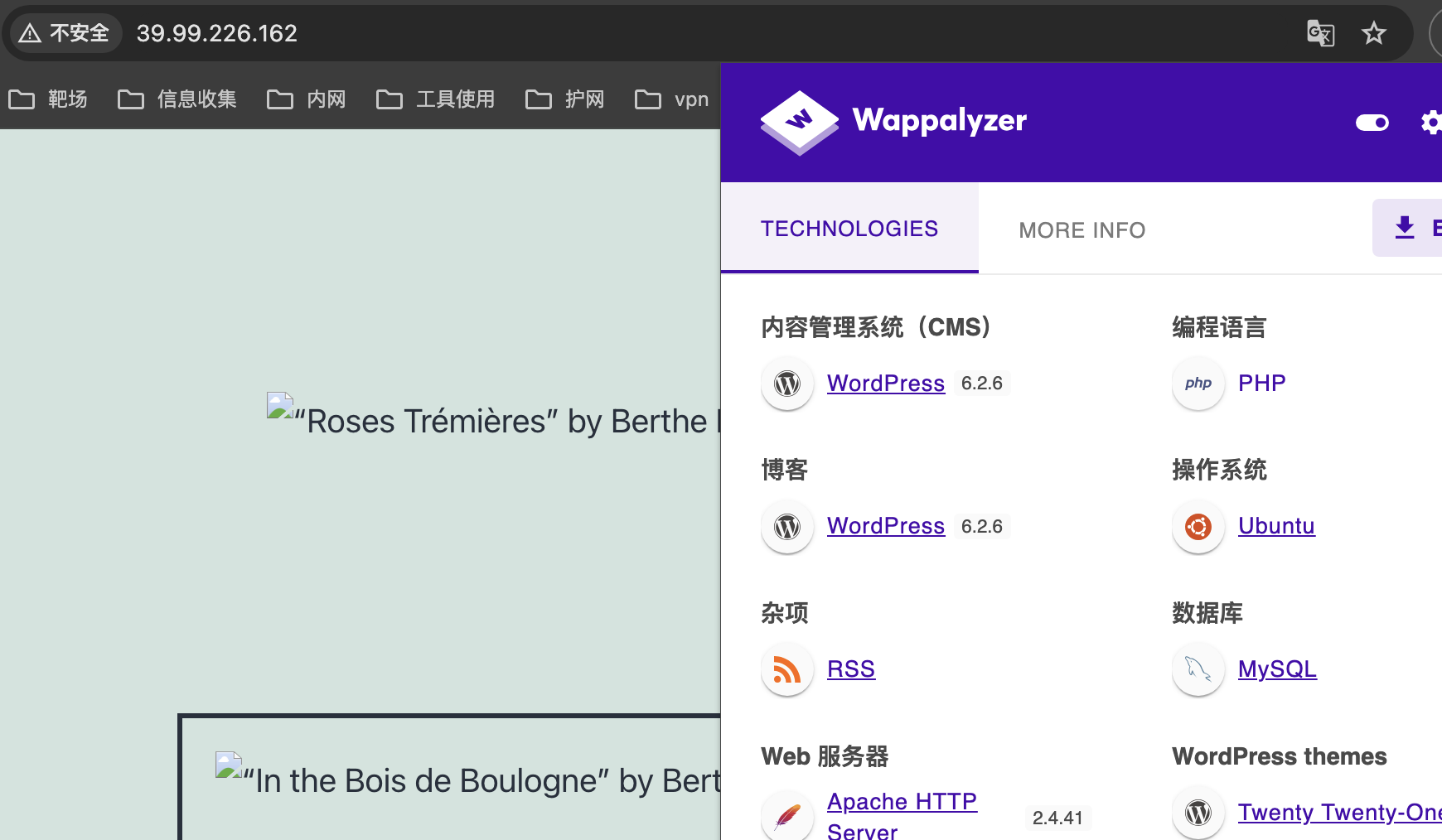
Task: Click the 杂项 category heading
Action: coord(784,613)
